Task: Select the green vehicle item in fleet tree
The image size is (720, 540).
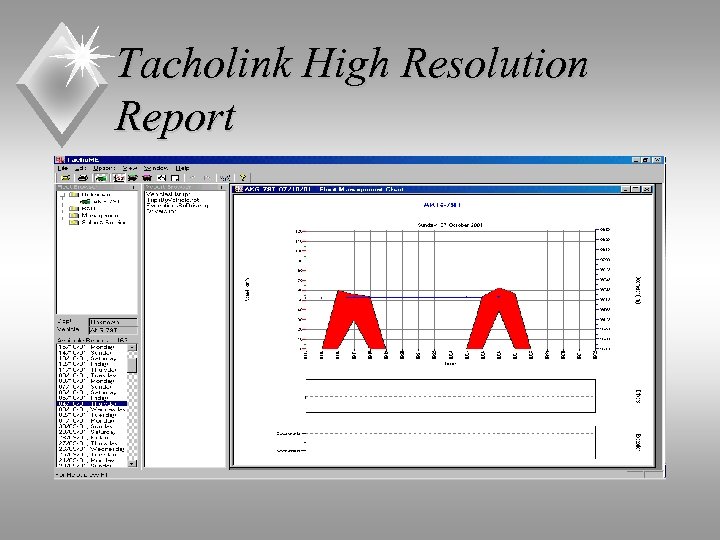Action: tap(100, 202)
